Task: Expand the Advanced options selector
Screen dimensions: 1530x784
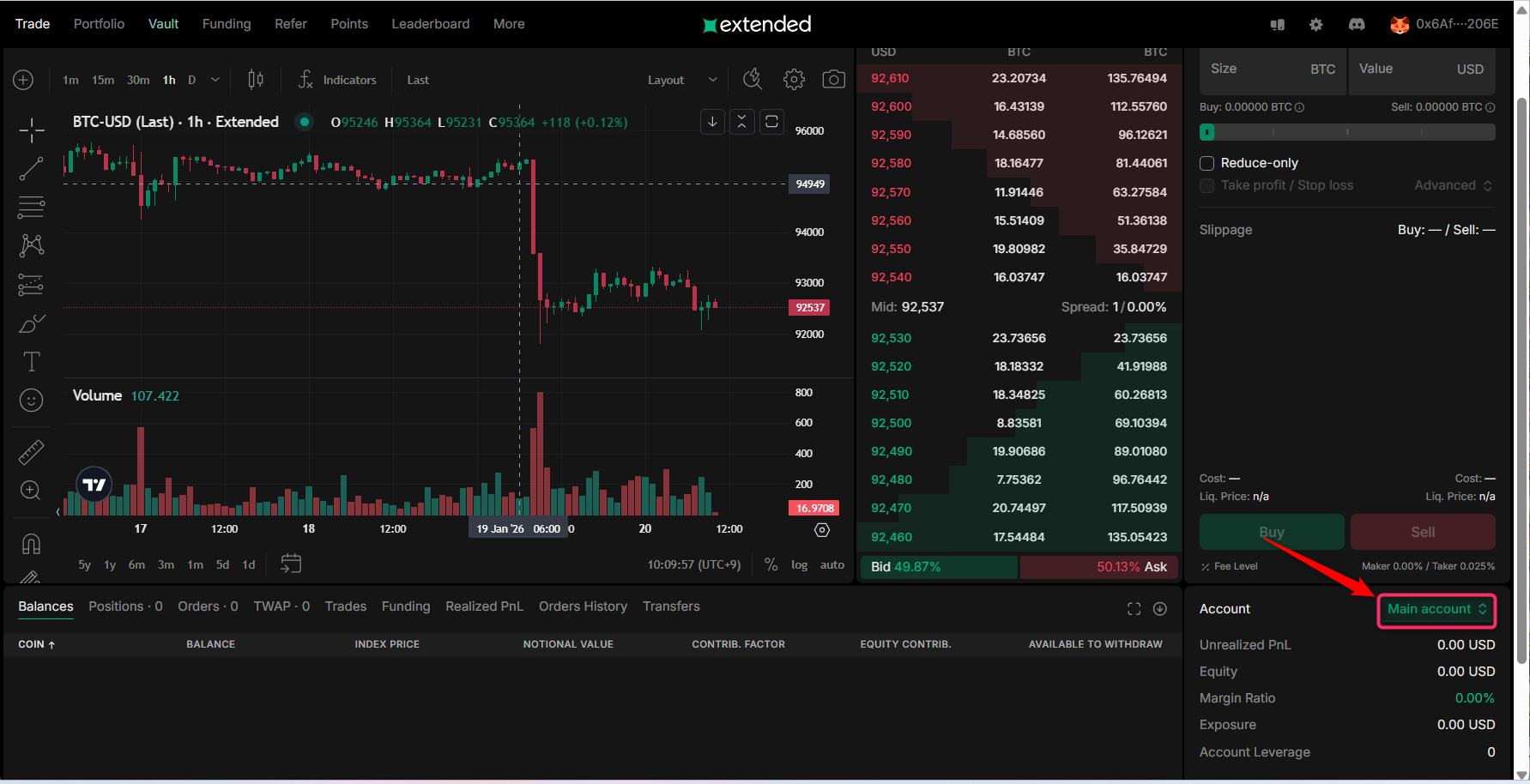Action: (1453, 185)
